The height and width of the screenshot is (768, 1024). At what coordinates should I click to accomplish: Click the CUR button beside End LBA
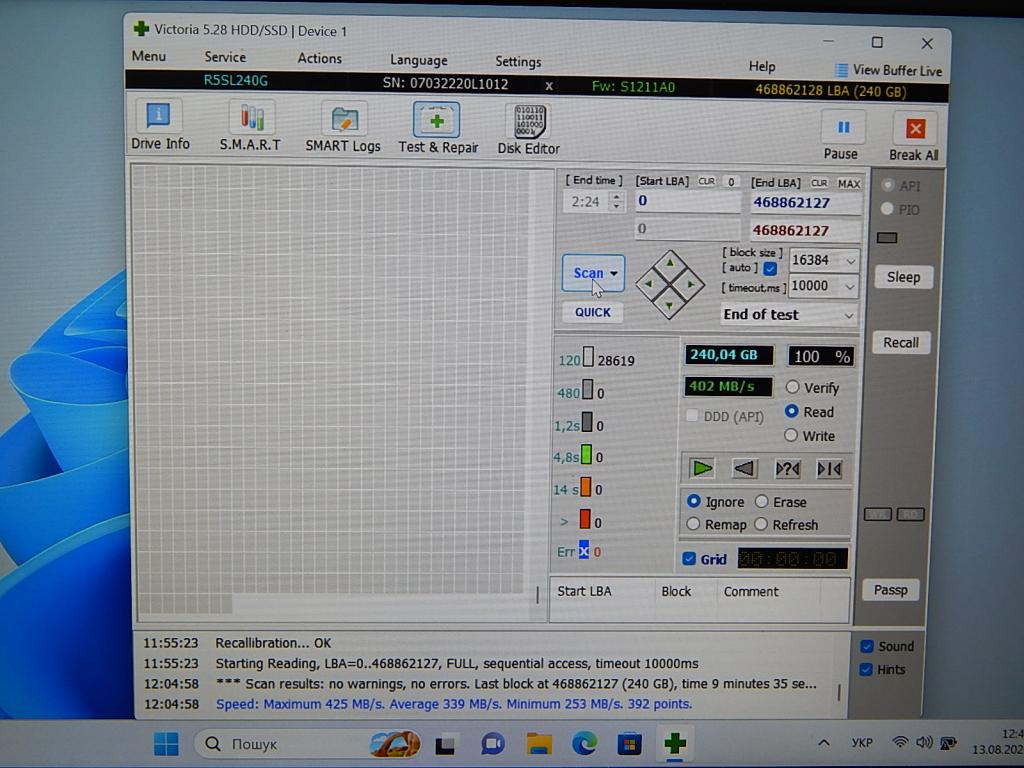(819, 184)
